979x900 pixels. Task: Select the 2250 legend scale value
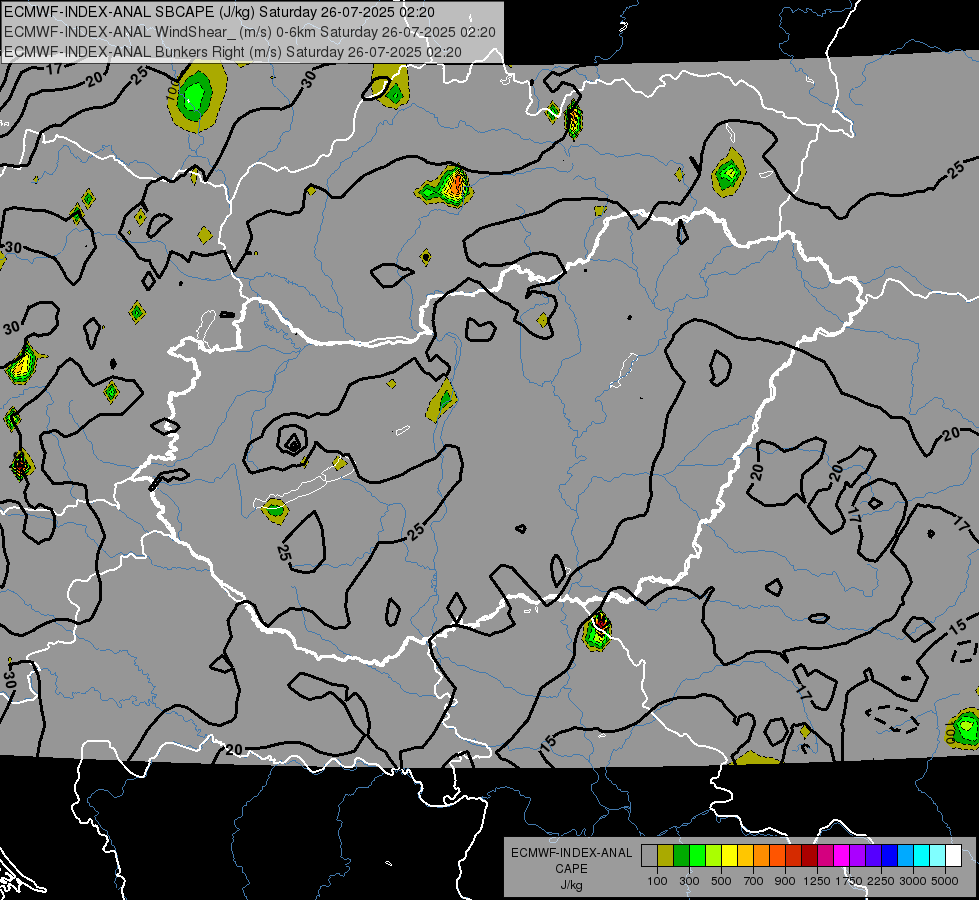click(x=881, y=881)
